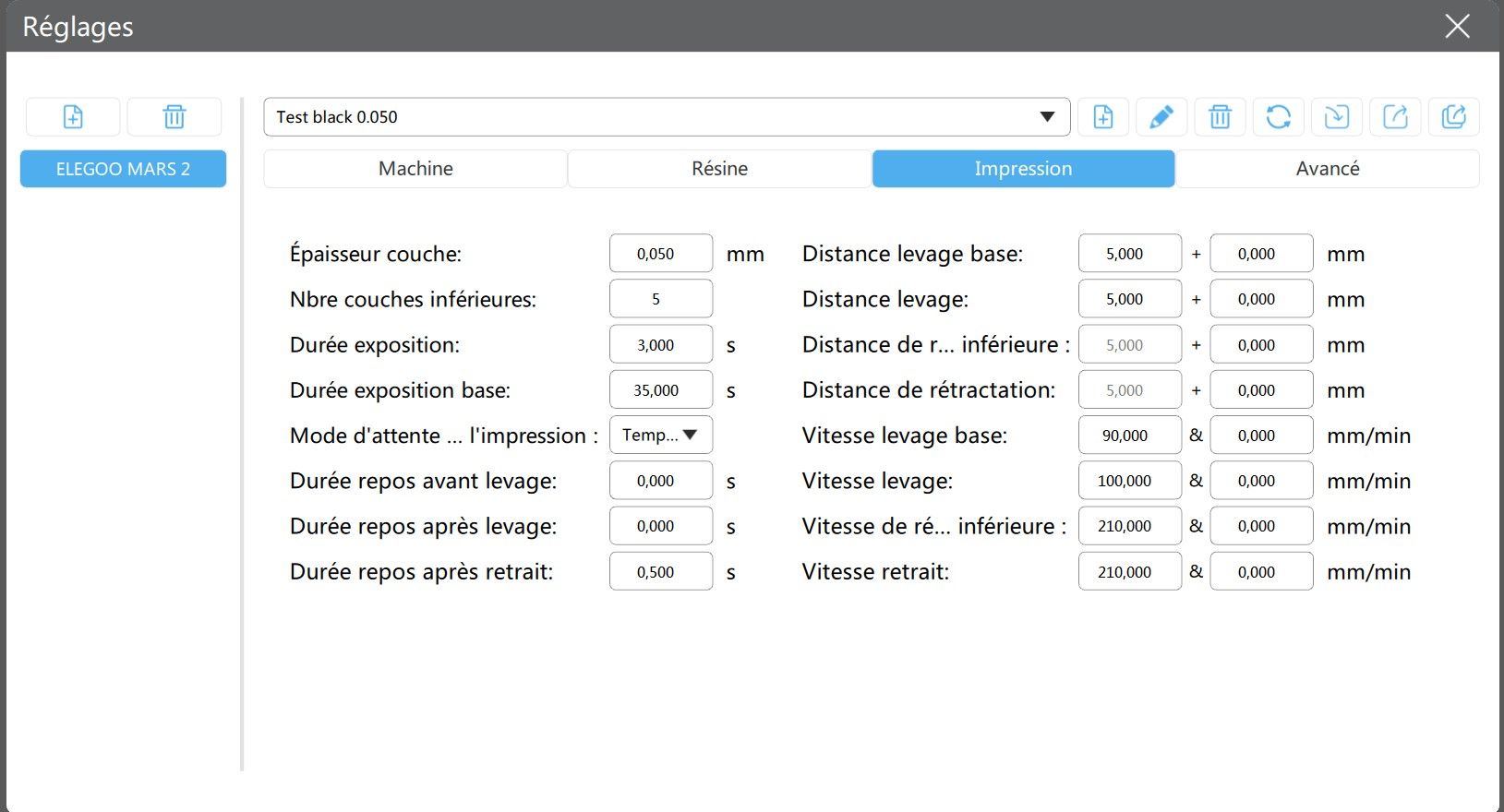Edit second Vitesse levage field

1261,481
